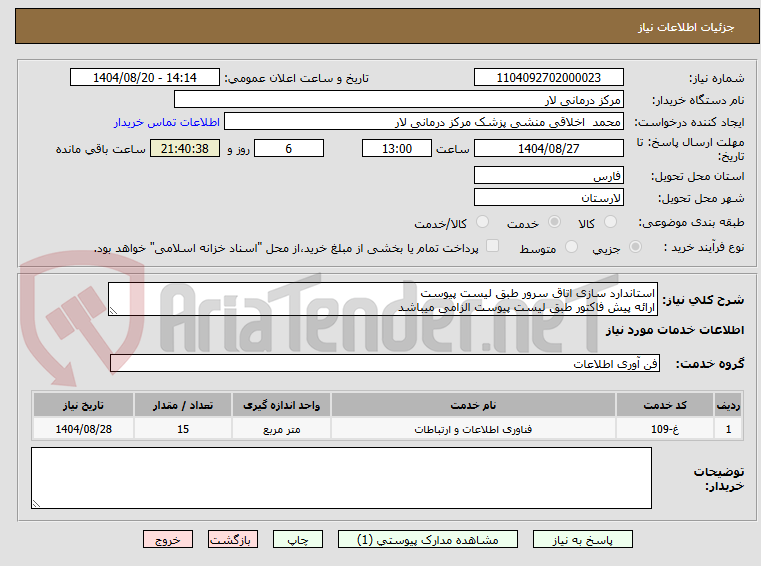Image resolution: width=761 pixels, height=566 pixels.
Task: Click the description text area's corner grip
Action: coord(113,311)
